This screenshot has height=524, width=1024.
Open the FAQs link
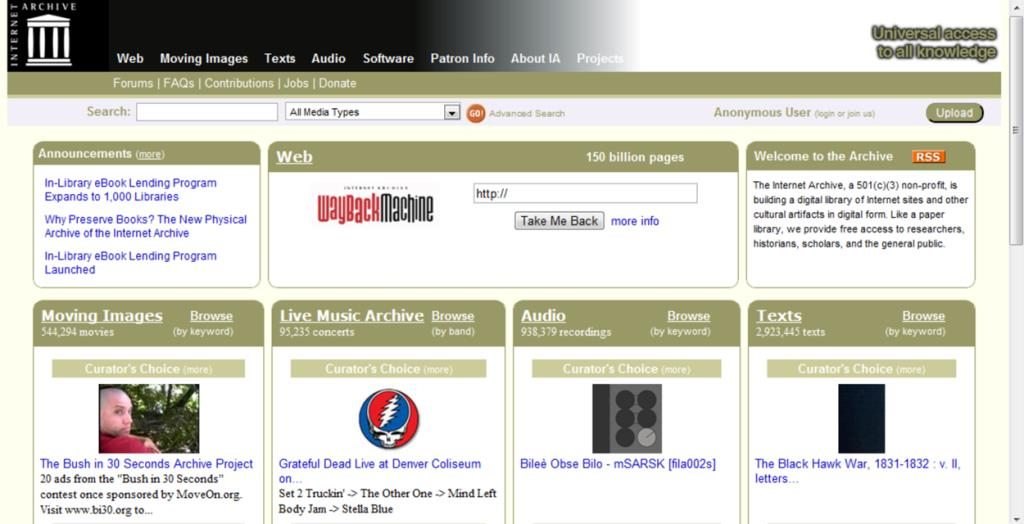[179, 84]
